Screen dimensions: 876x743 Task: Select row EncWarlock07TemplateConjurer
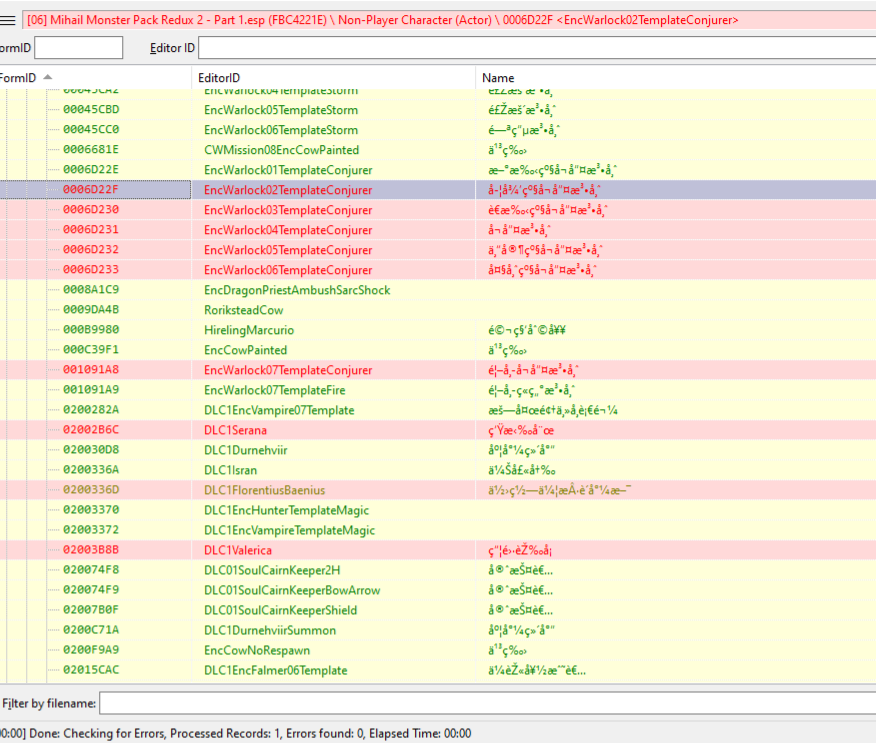coord(438,370)
